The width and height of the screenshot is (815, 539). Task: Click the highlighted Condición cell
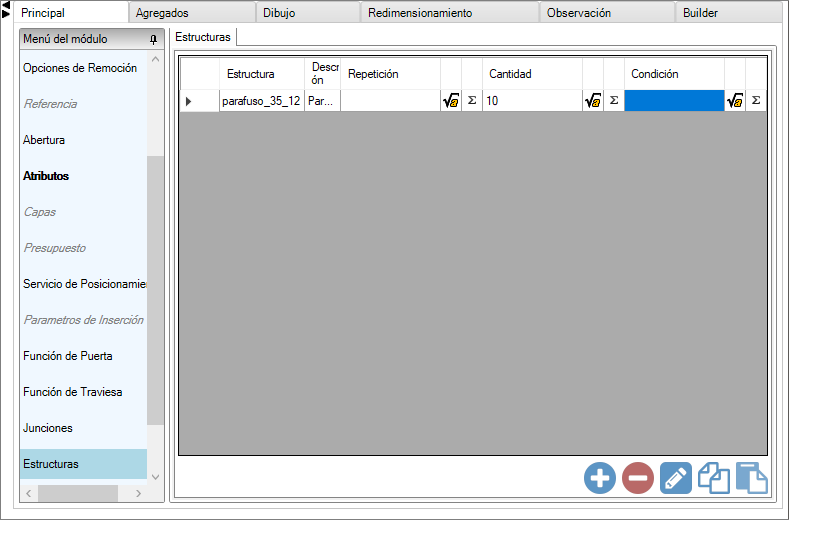(x=674, y=101)
